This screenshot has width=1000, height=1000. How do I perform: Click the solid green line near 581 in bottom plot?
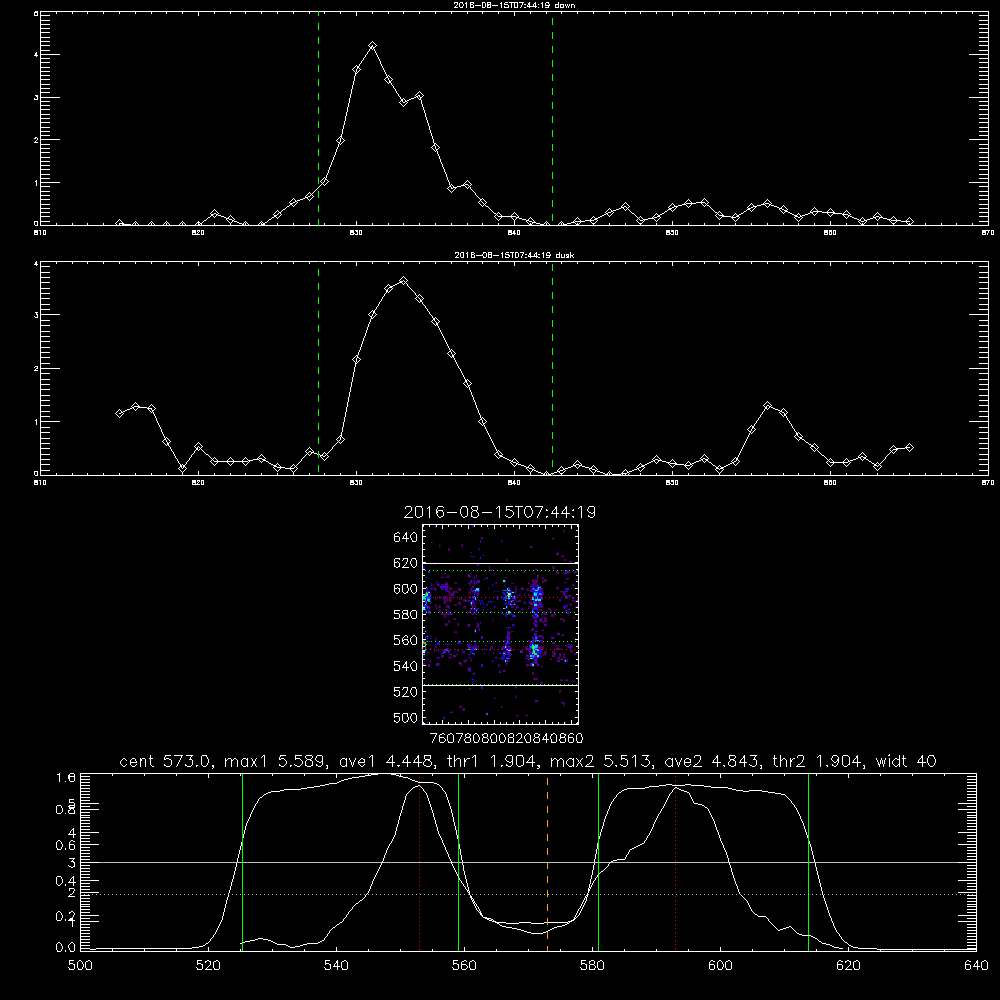pos(598,861)
